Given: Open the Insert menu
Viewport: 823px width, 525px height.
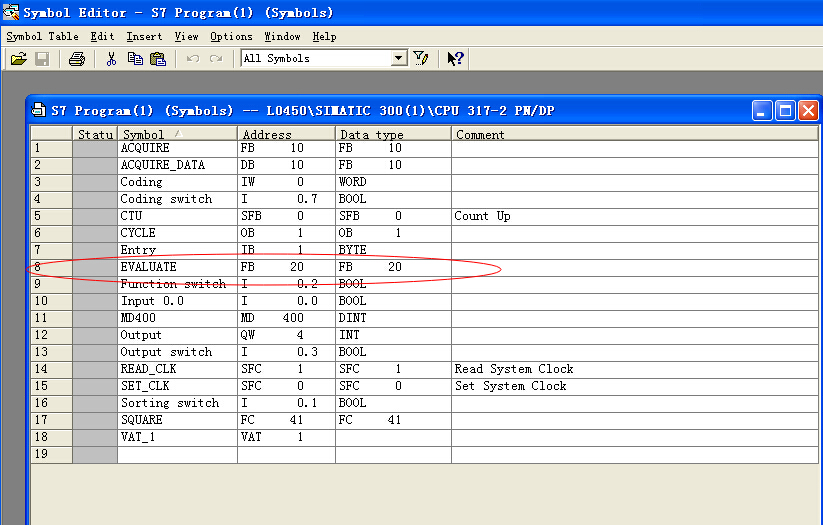Looking at the screenshot, I should pyautogui.click(x=144, y=36).
